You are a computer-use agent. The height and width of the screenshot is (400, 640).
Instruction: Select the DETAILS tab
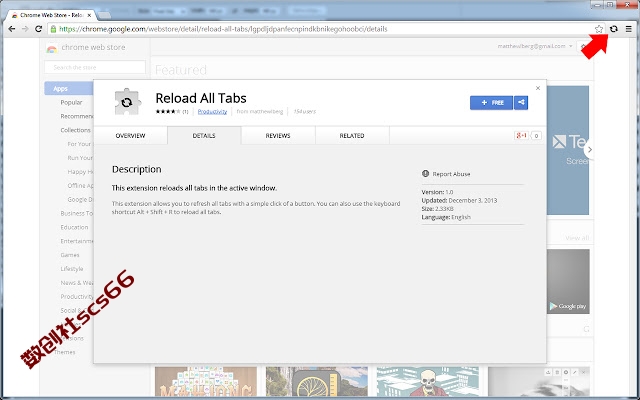(x=204, y=136)
